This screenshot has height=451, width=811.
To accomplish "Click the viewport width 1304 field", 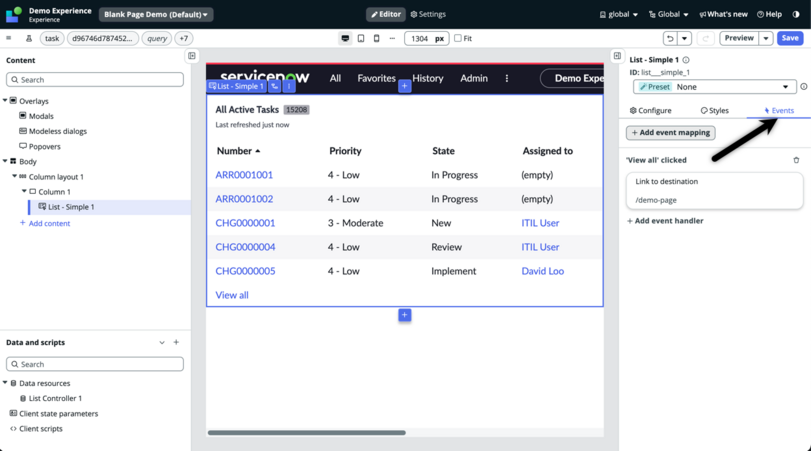I will tap(426, 38).
